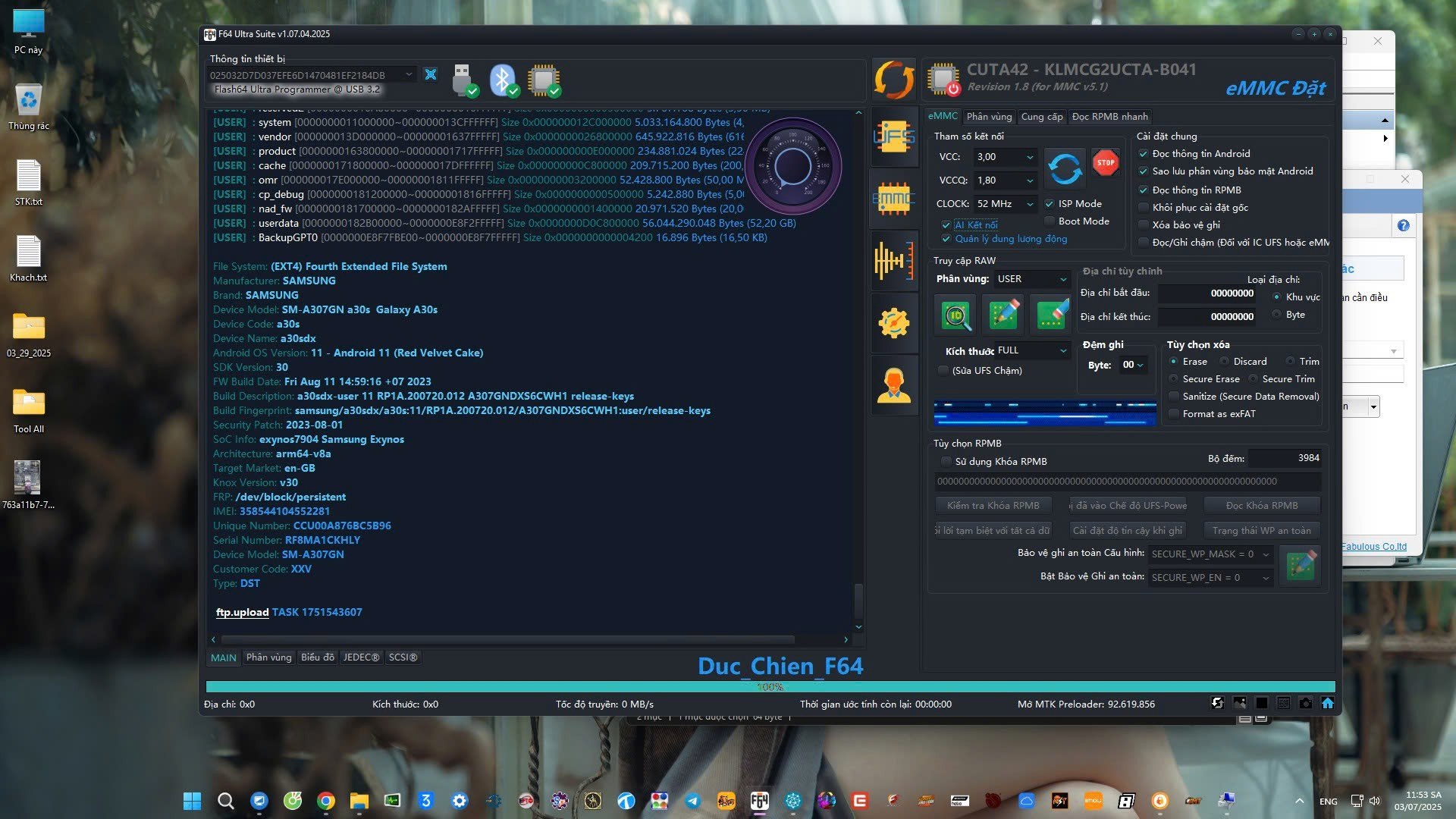Click the user account sidebar icon
Image resolution: width=1456 pixels, height=819 pixels.
pos(894,386)
